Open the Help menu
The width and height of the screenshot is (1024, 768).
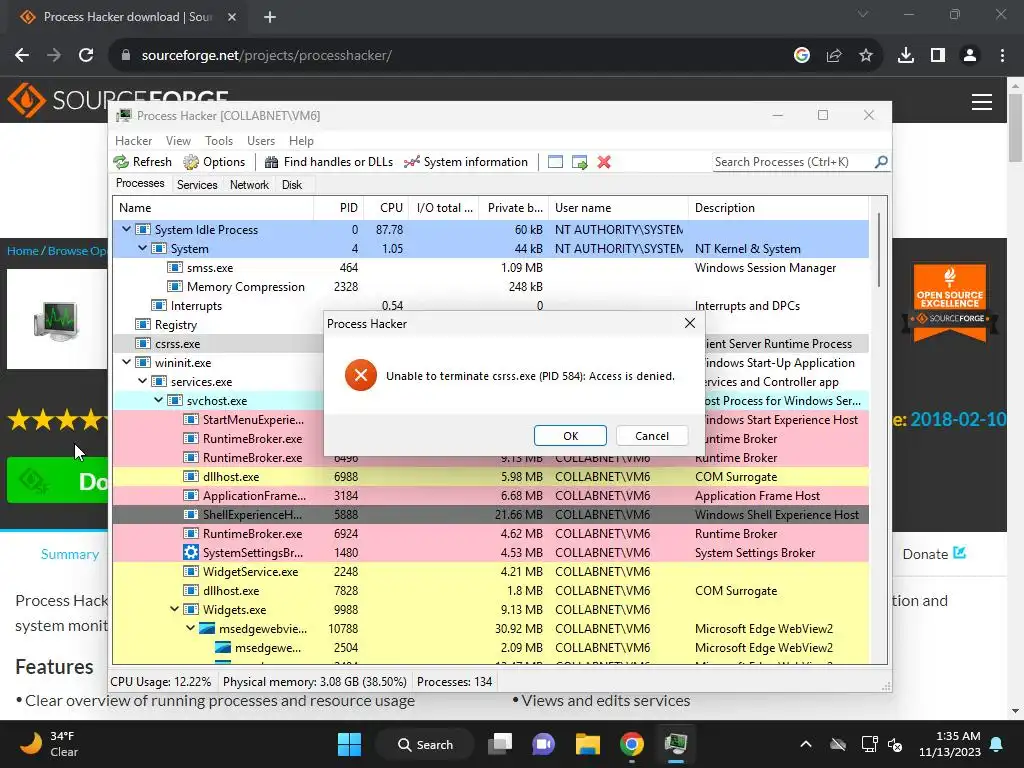pyautogui.click(x=301, y=141)
